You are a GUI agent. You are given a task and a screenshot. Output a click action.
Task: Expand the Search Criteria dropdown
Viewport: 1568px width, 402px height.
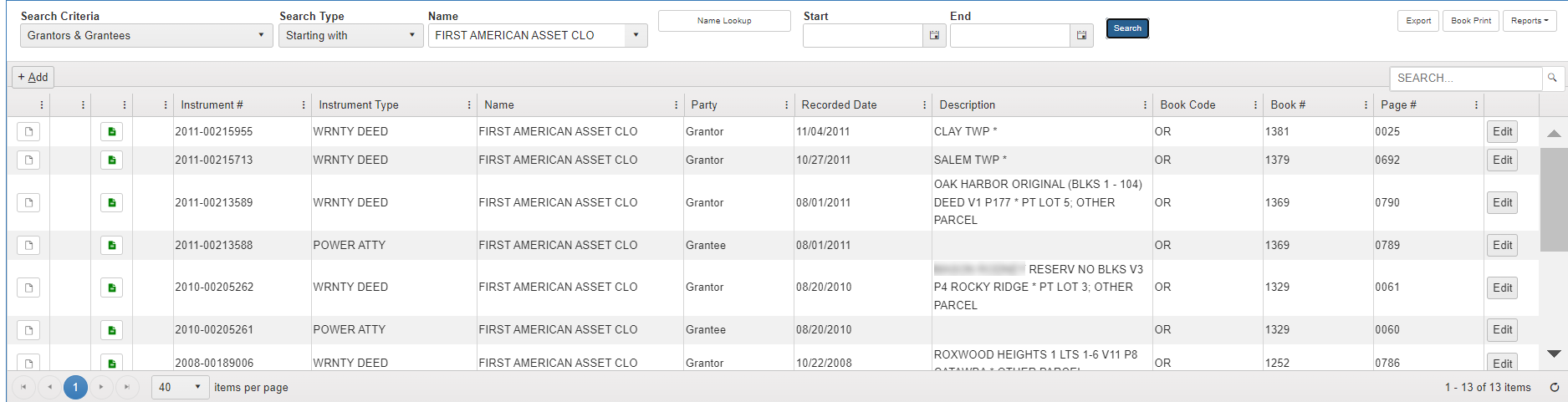(x=146, y=35)
